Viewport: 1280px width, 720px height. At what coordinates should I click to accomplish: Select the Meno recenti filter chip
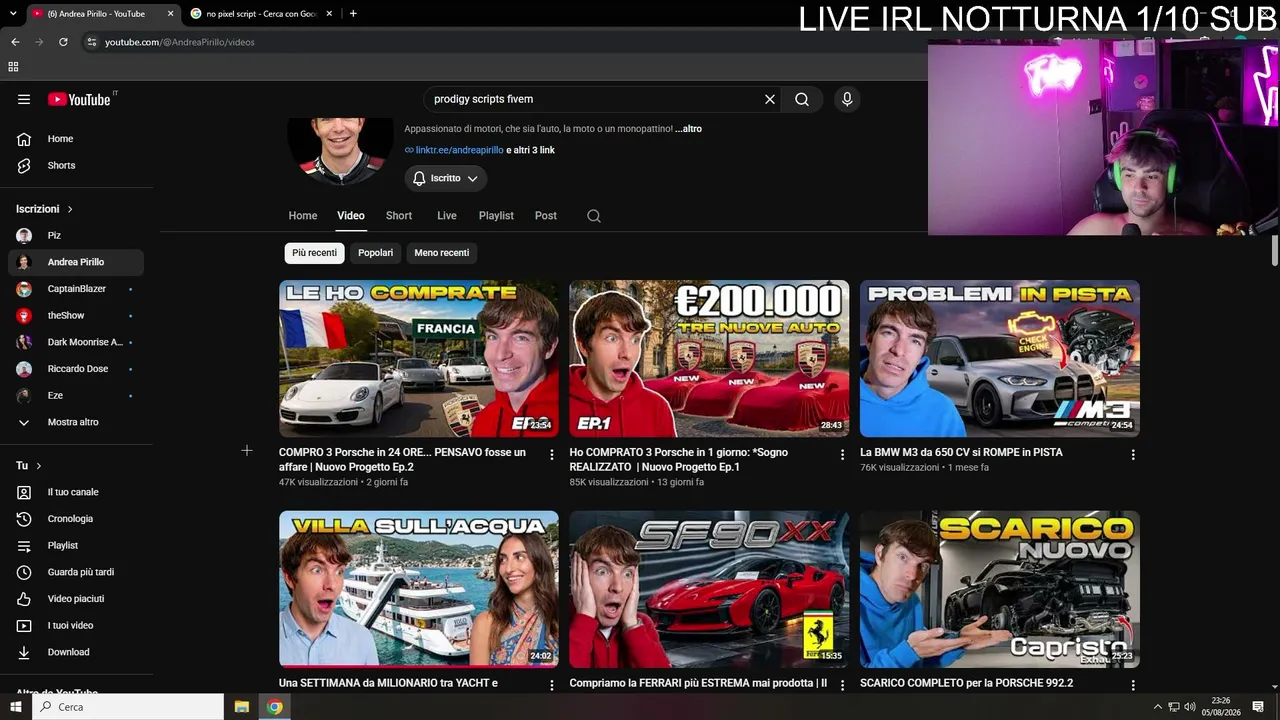tap(442, 253)
